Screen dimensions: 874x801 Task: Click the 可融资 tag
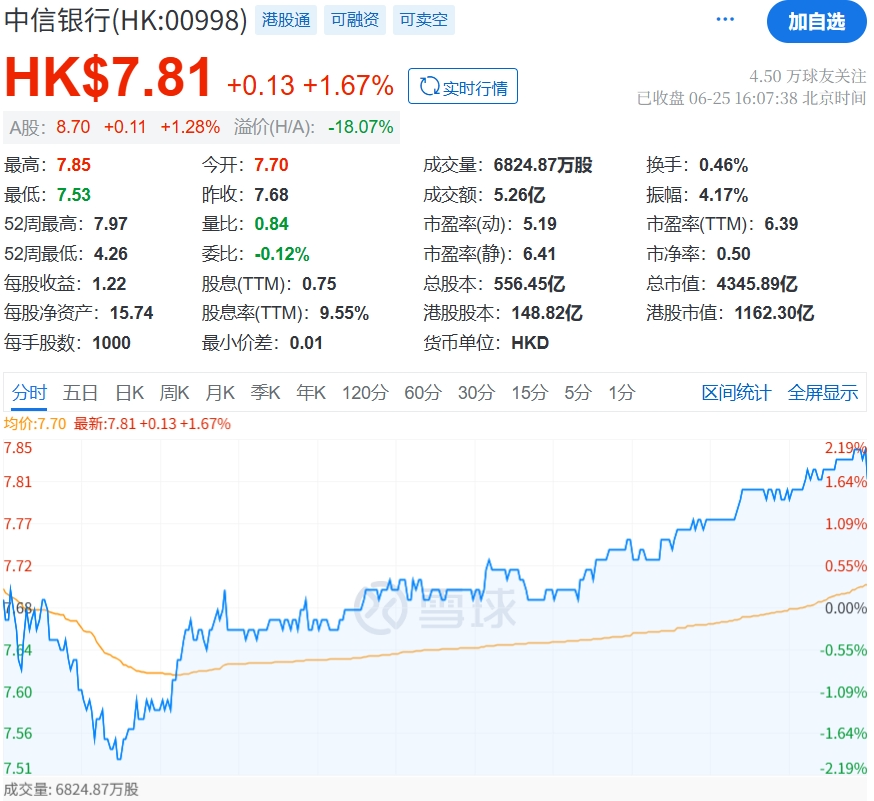[x=355, y=20]
